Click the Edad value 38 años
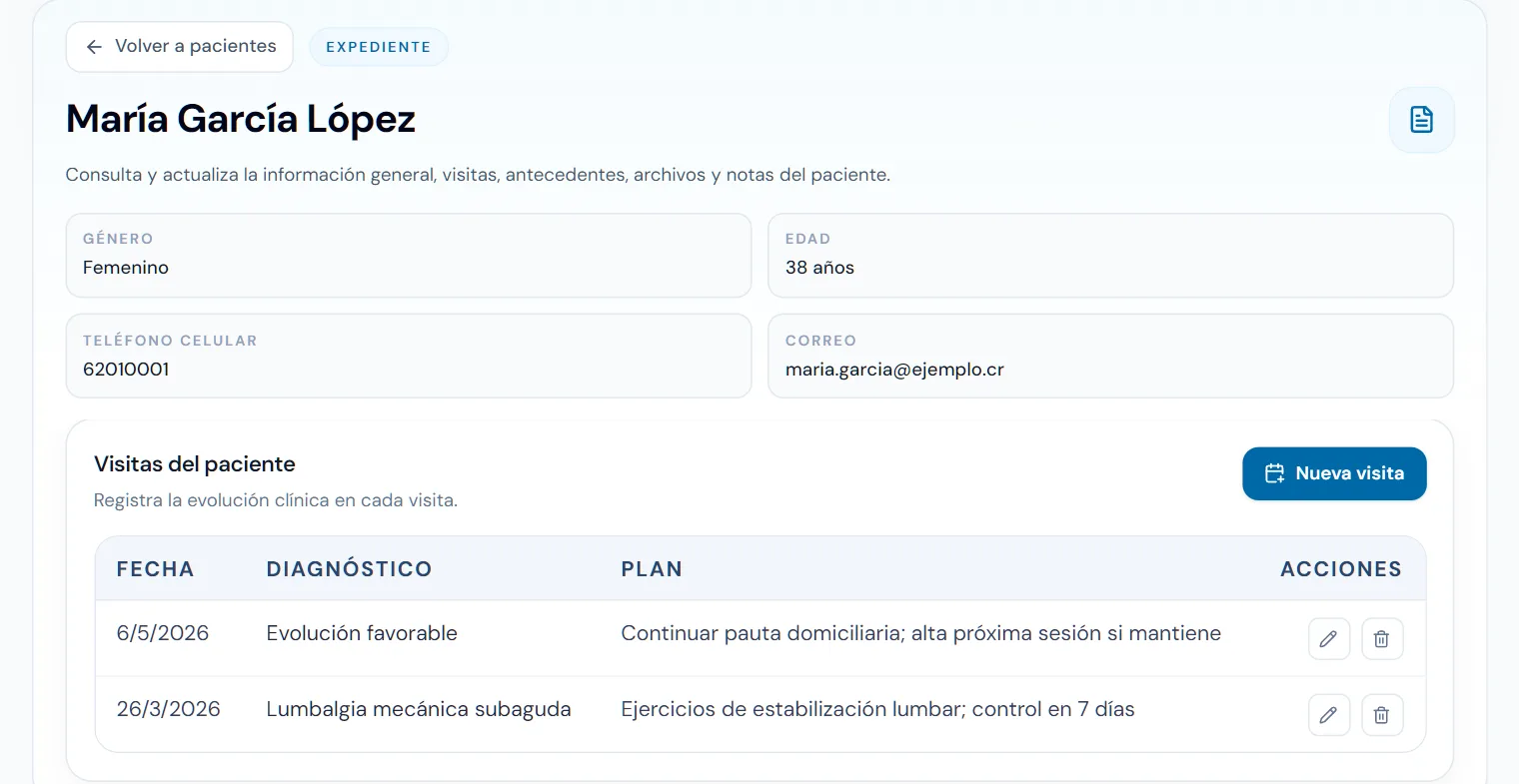The image size is (1519, 784). click(x=819, y=268)
